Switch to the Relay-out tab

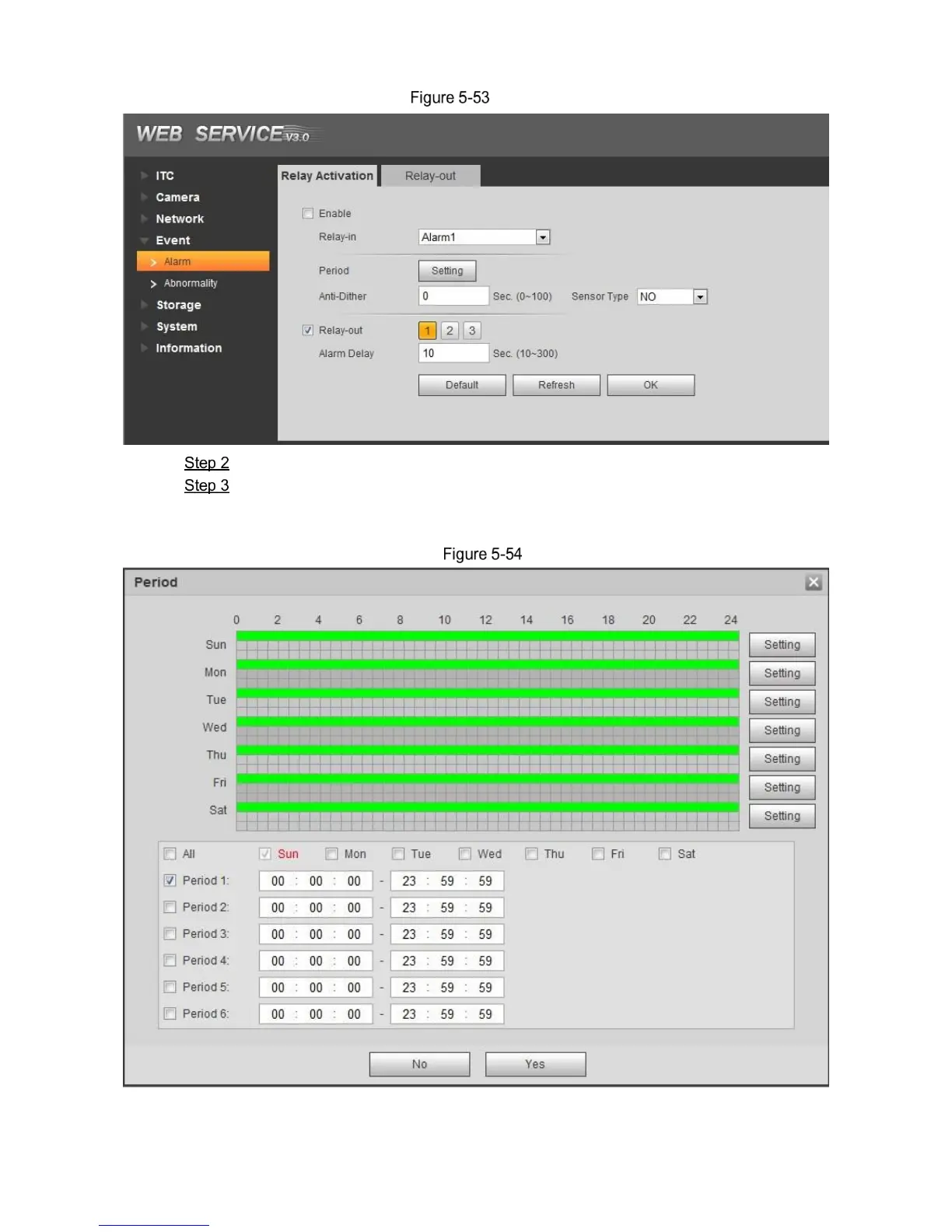[431, 176]
